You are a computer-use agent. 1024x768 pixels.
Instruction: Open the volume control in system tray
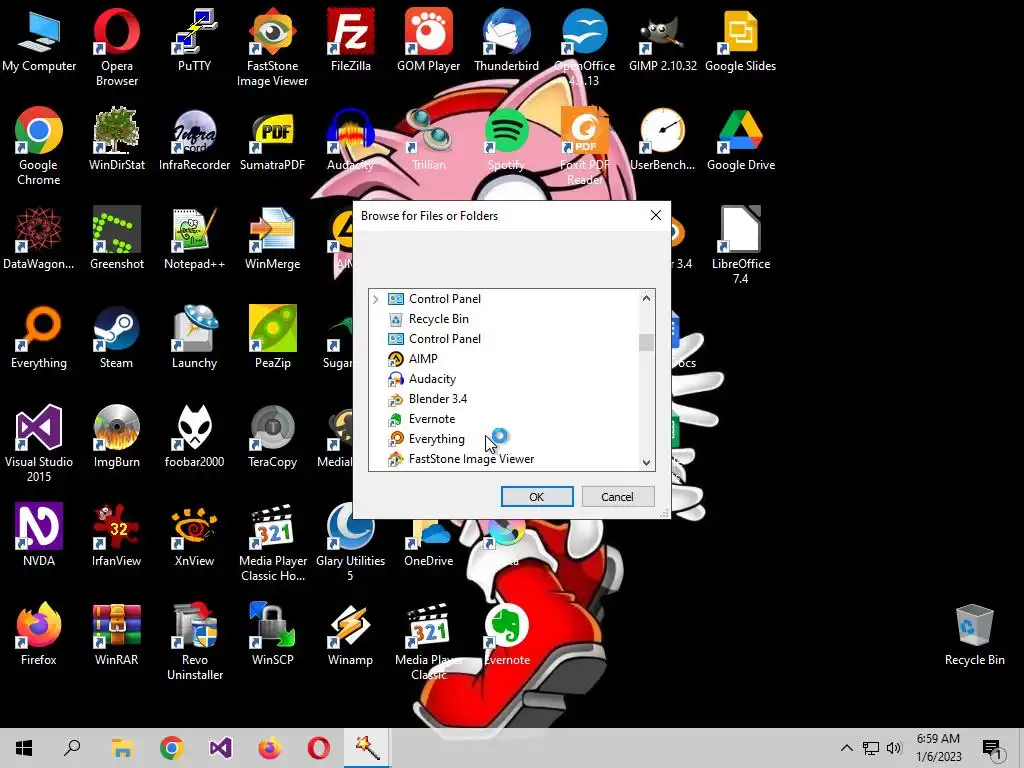tap(894, 748)
